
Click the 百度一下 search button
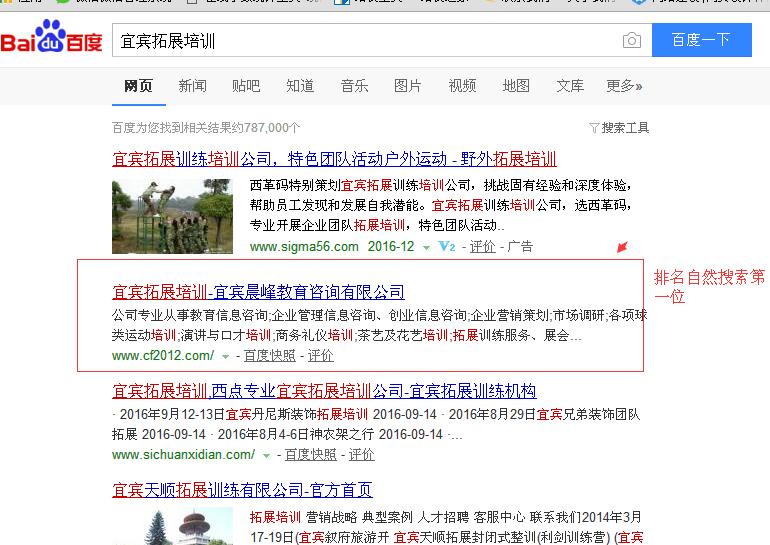pyautogui.click(x=702, y=40)
